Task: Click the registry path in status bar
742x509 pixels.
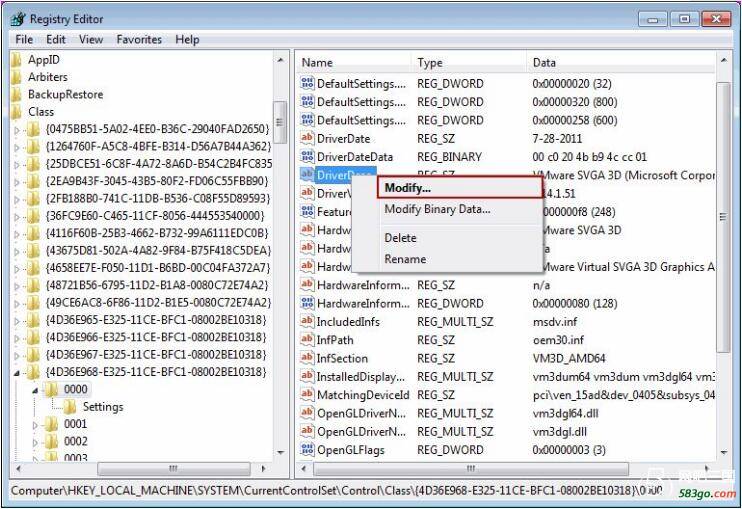Action: [336, 491]
